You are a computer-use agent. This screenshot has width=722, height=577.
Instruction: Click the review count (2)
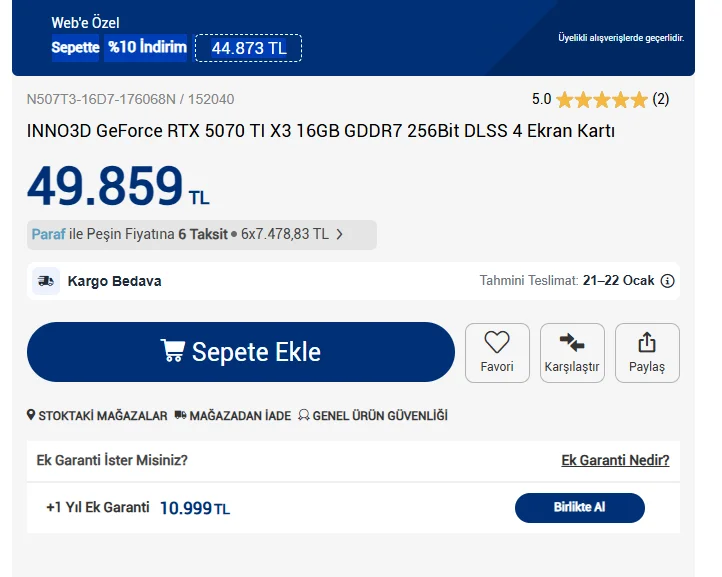[661, 99]
